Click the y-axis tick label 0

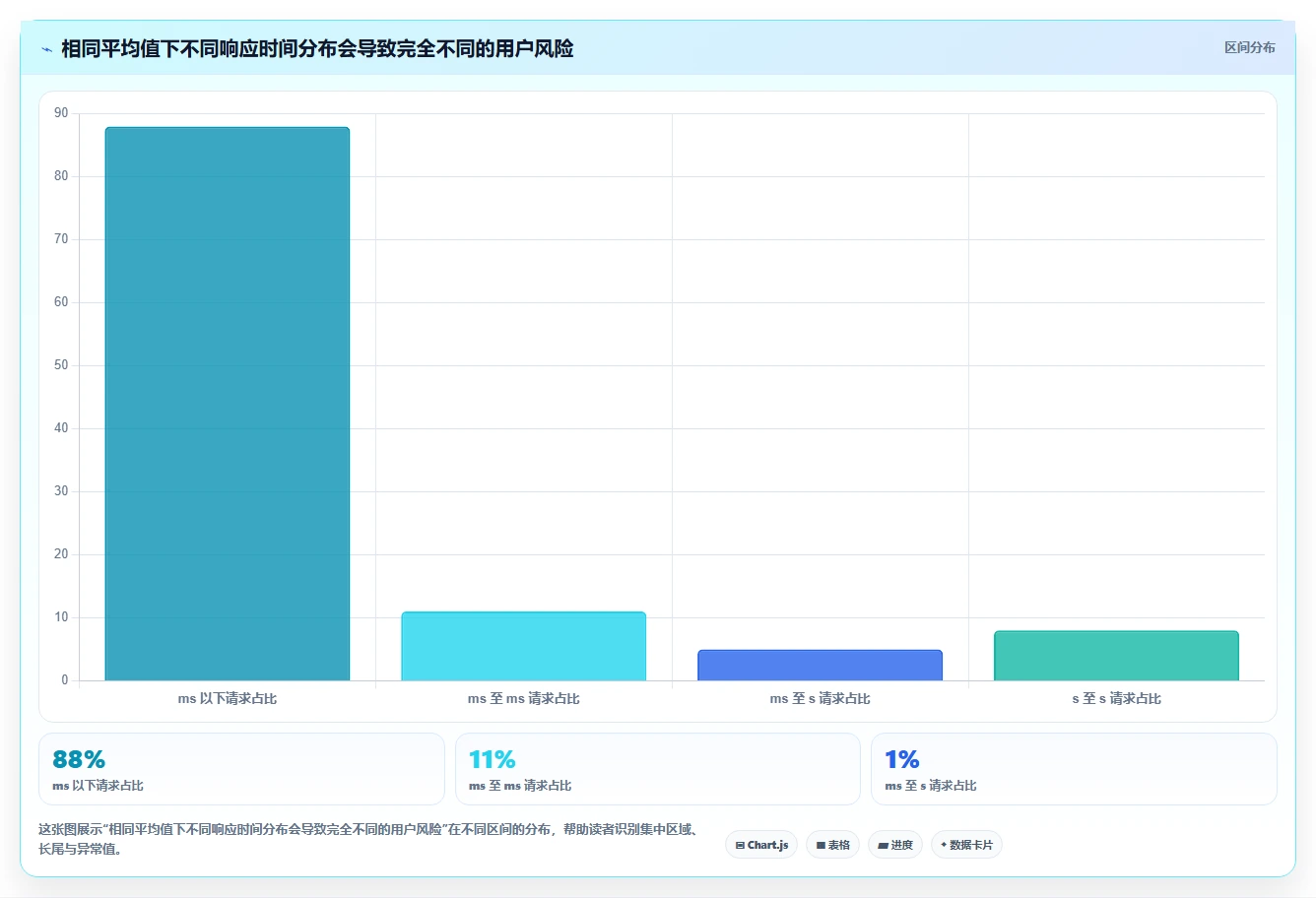(65, 680)
